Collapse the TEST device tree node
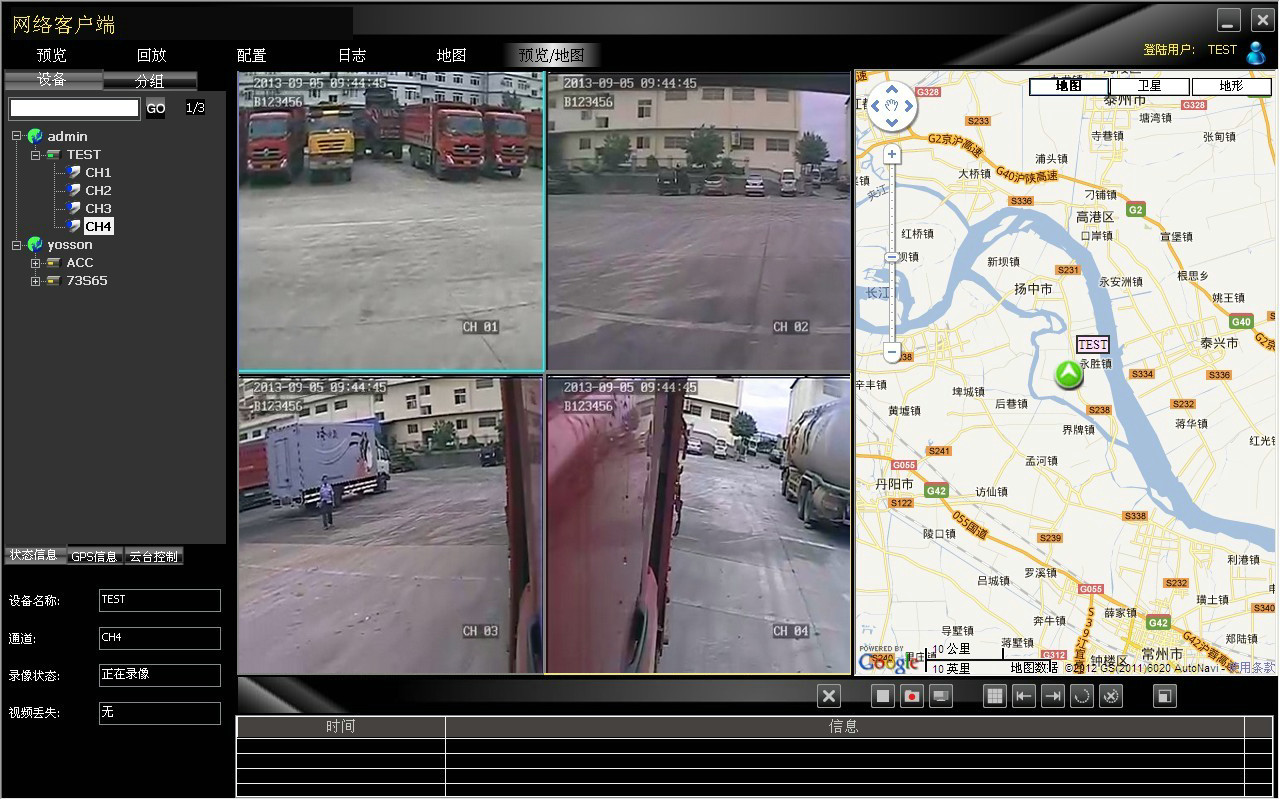The width and height of the screenshot is (1280, 800). [35, 155]
